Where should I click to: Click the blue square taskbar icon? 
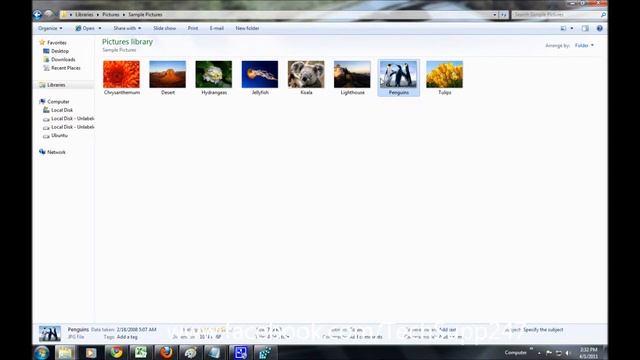[x=240, y=352]
